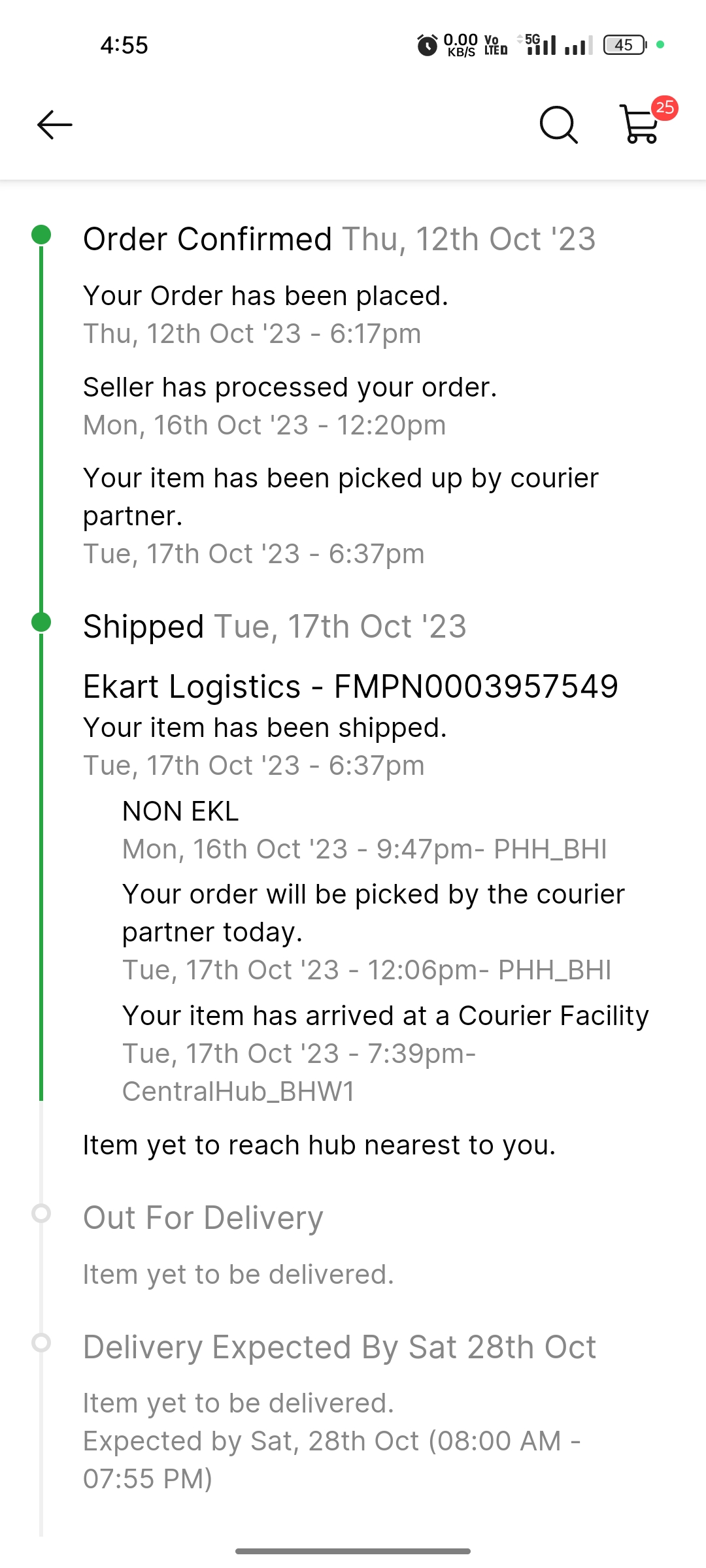Tap the back arrow icon
This screenshot has height=1568, width=706.
click(55, 125)
